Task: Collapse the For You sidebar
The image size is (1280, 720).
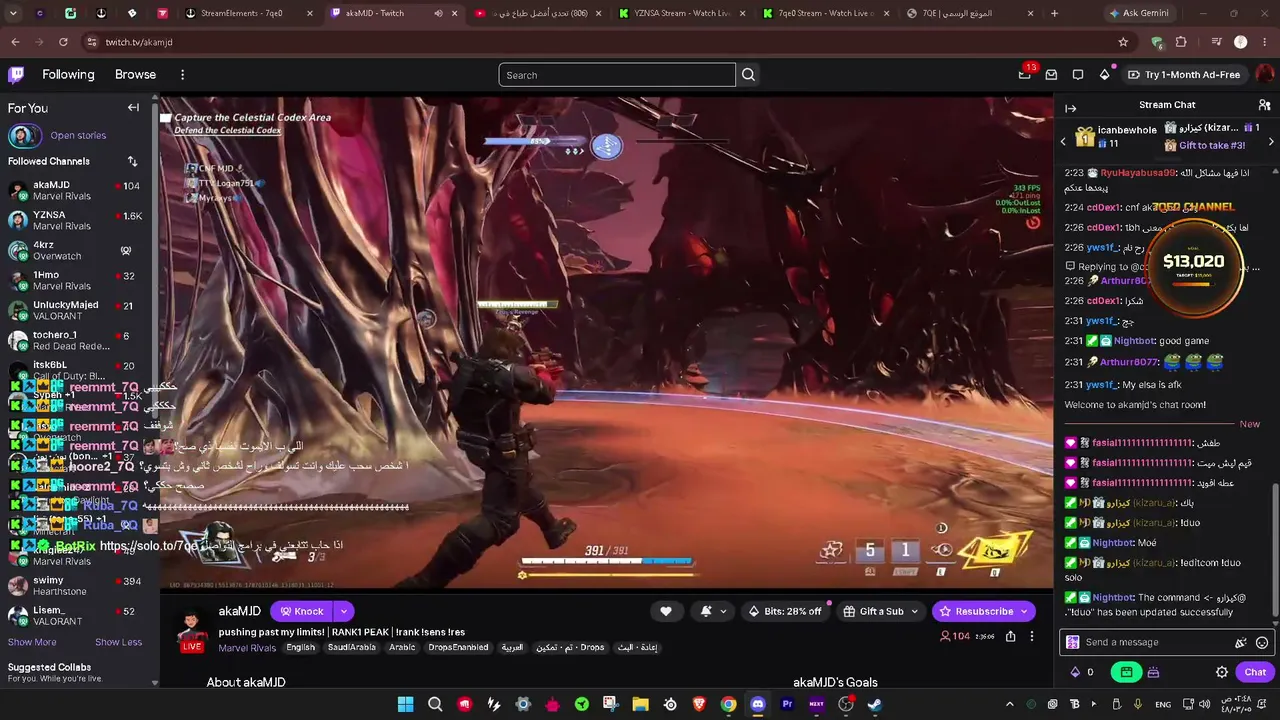Action: (x=133, y=108)
